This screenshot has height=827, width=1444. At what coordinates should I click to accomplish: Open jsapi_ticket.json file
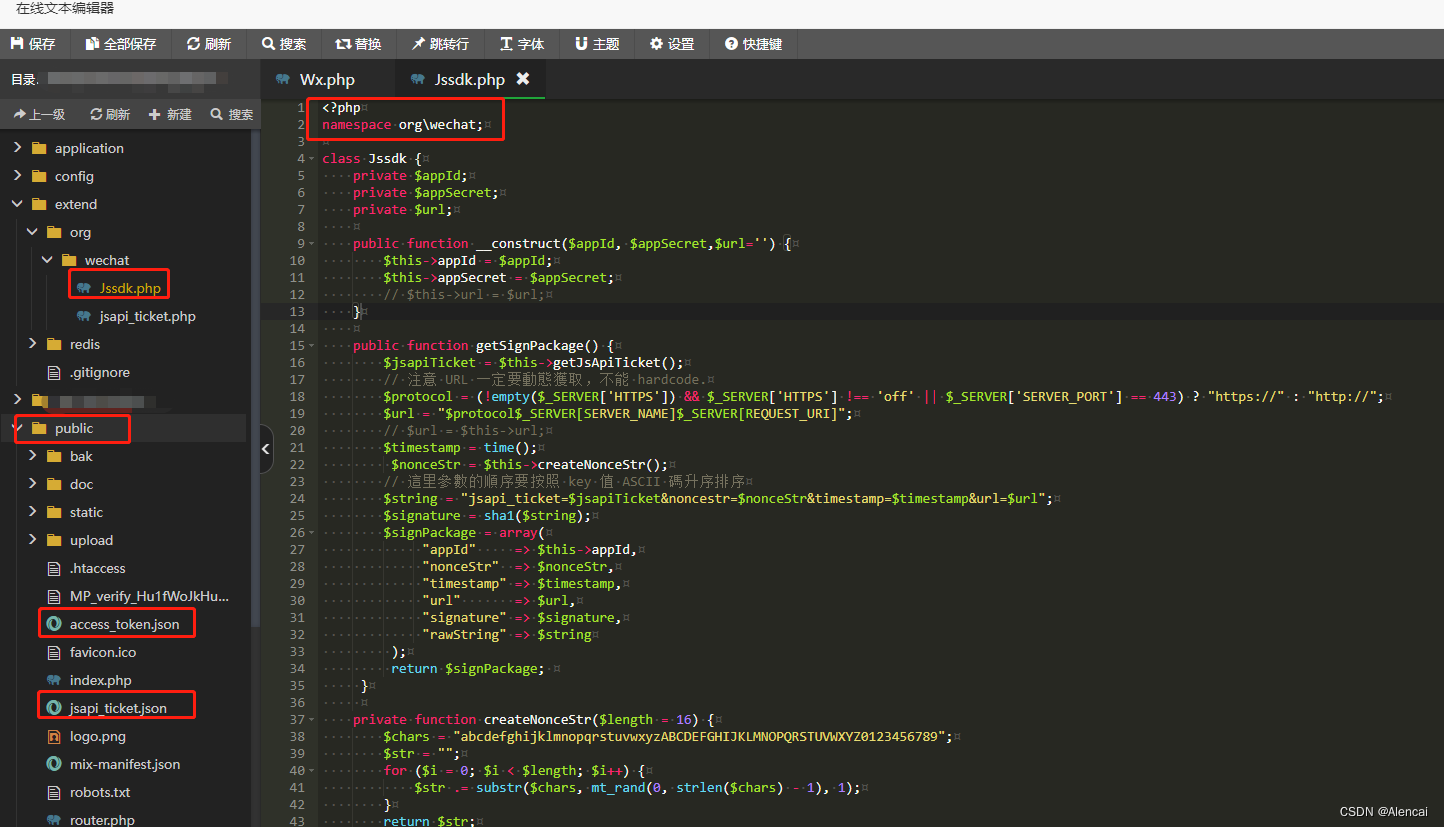(x=118, y=708)
